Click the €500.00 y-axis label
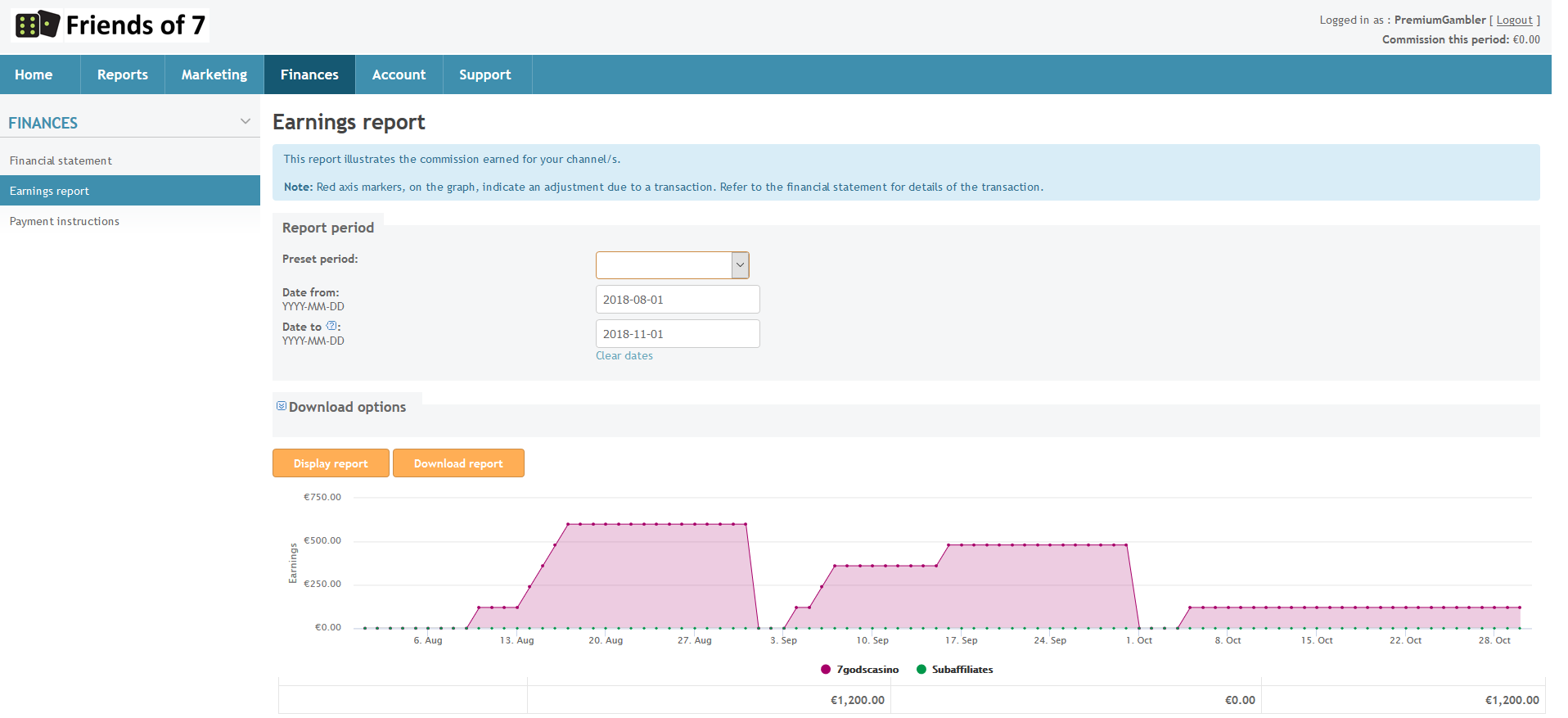The image size is (1568, 718). point(322,540)
